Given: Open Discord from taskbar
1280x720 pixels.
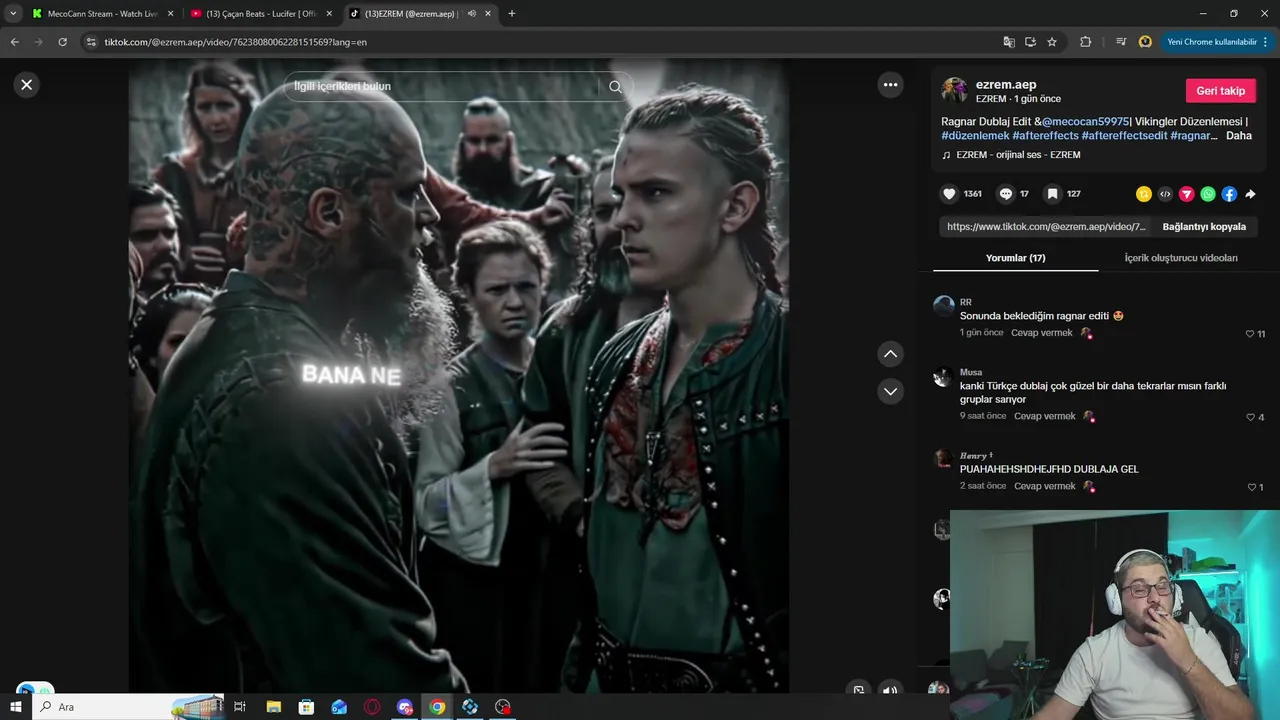Looking at the screenshot, I should coord(405,707).
